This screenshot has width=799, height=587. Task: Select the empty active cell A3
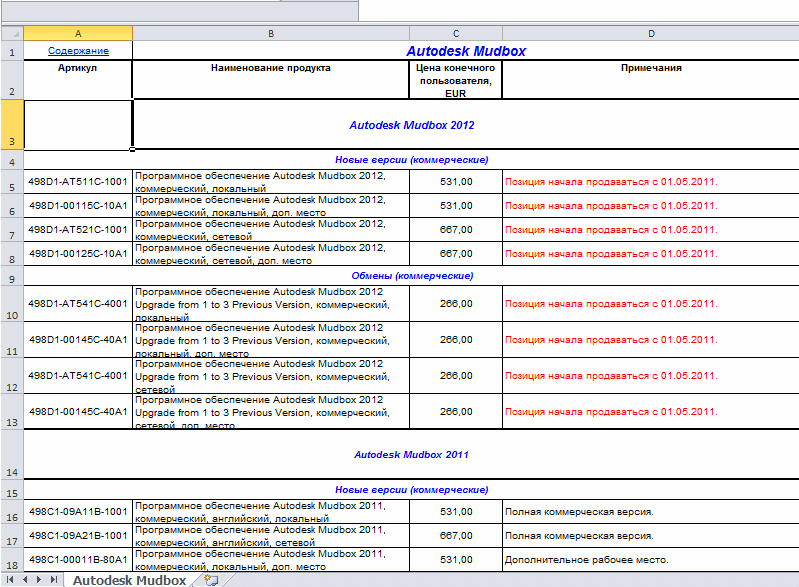pos(77,125)
